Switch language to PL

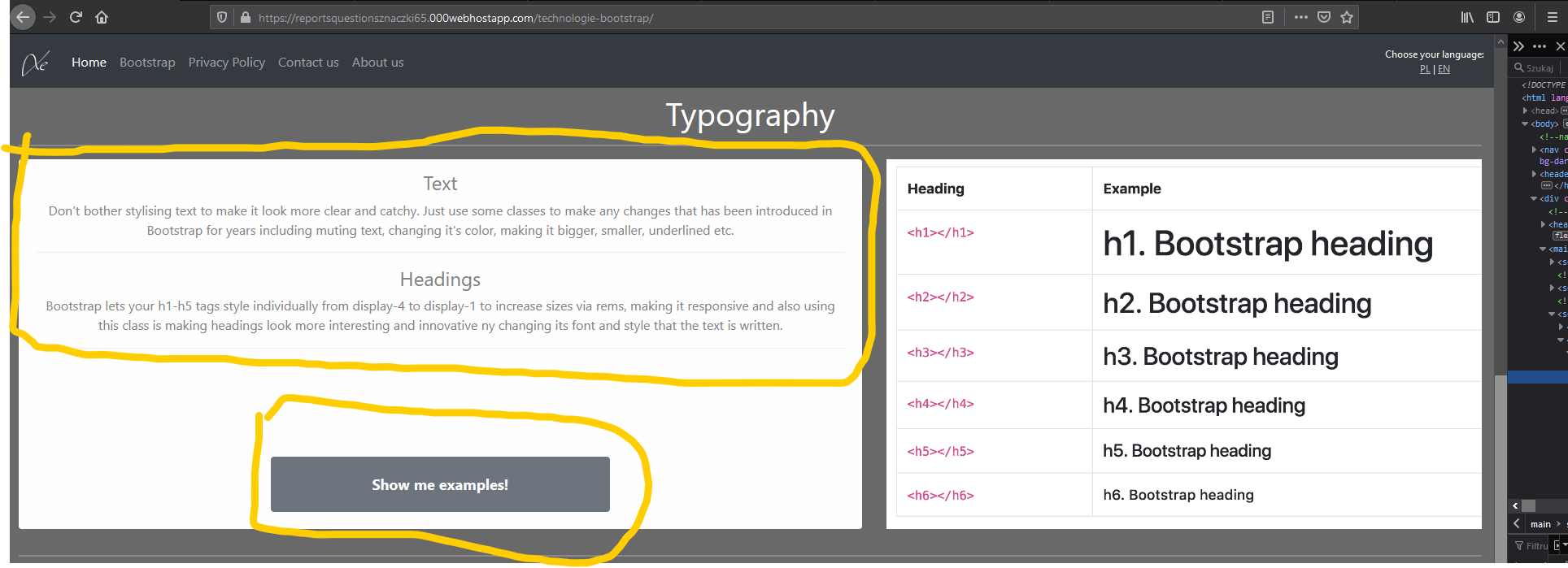(1425, 69)
